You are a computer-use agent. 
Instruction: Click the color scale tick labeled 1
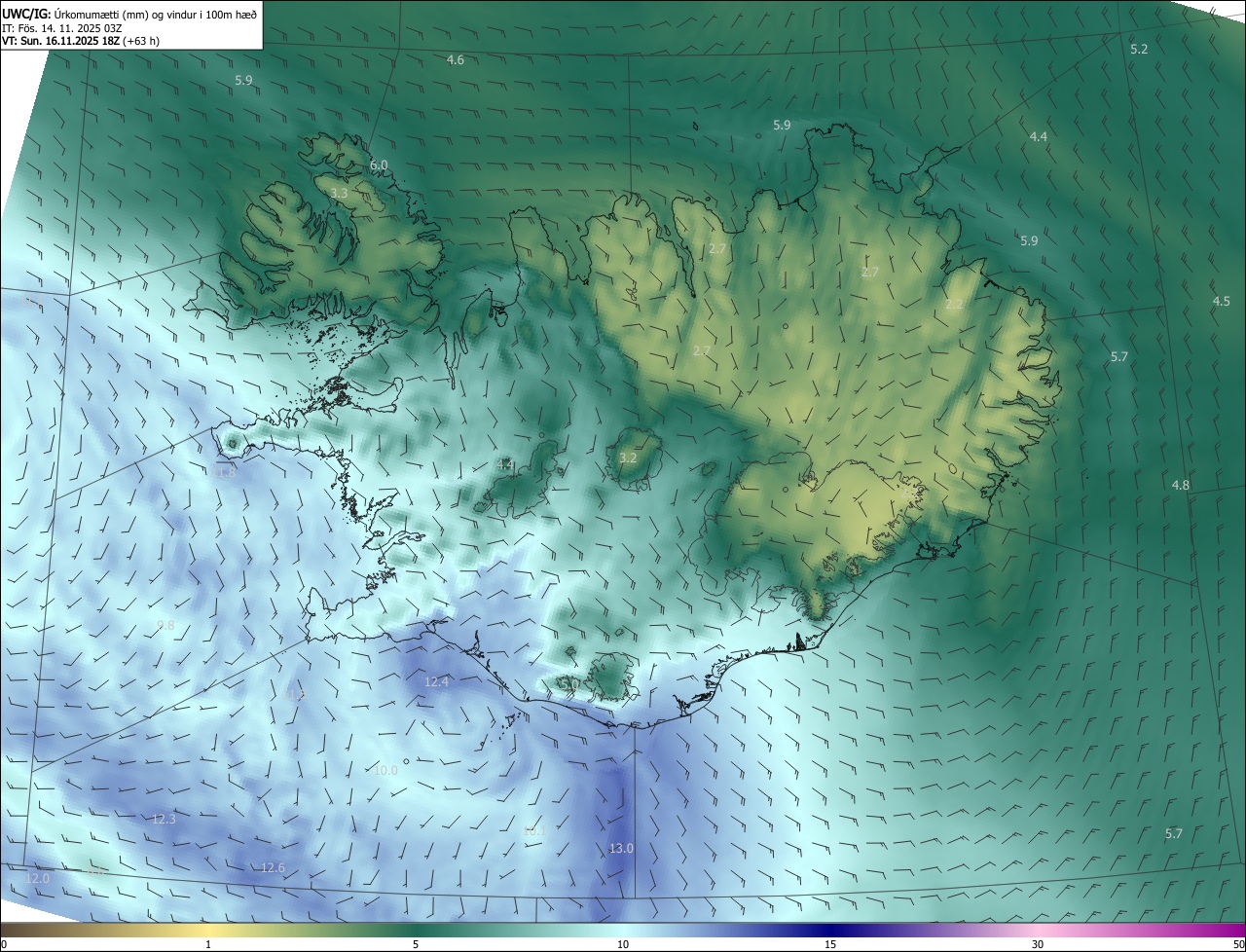click(208, 944)
